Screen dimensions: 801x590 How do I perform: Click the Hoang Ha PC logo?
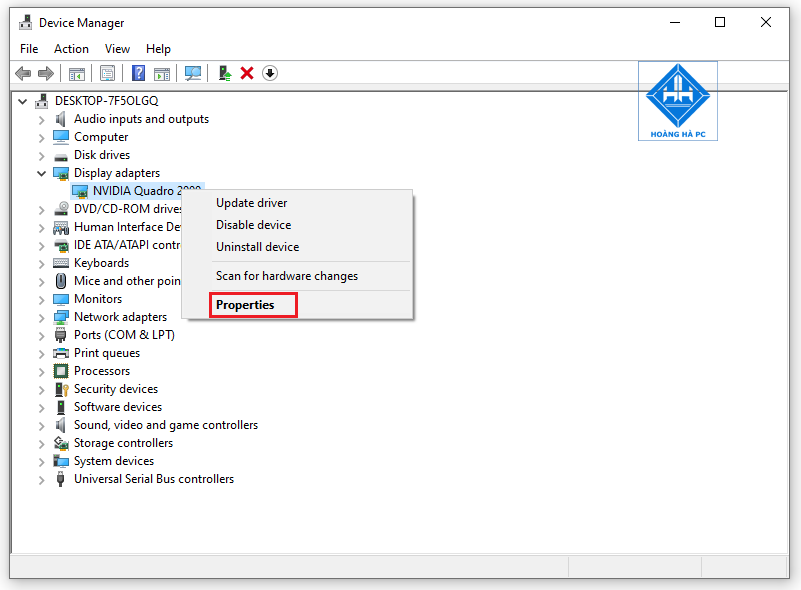[x=677, y=100]
